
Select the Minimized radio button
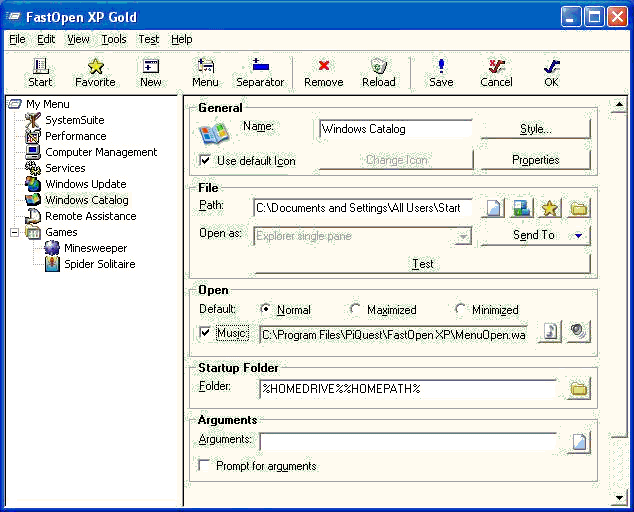(x=460, y=309)
